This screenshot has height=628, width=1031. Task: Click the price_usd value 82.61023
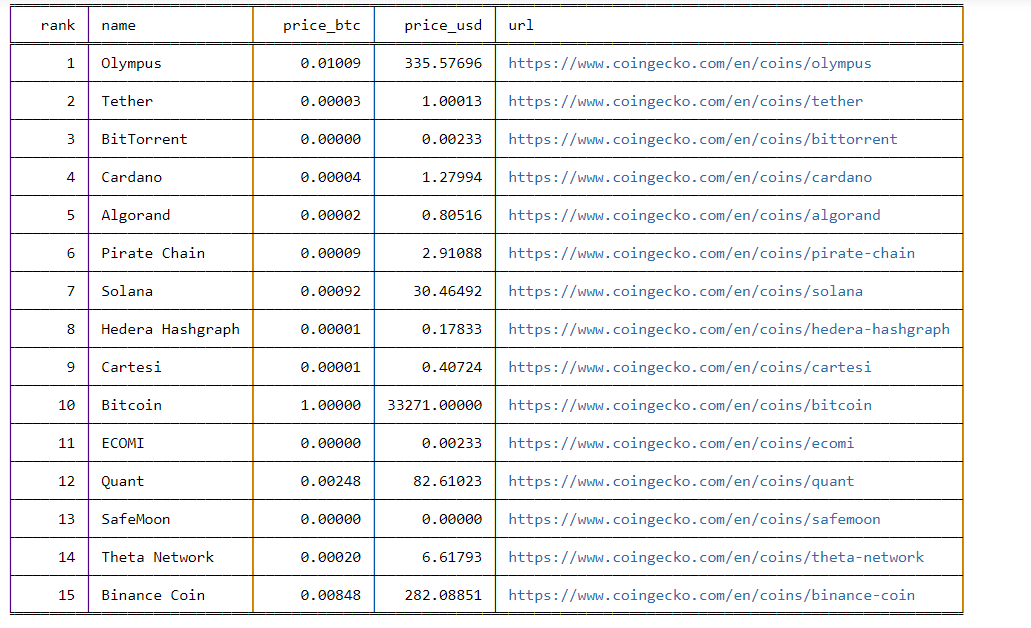(x=447, y=481)
